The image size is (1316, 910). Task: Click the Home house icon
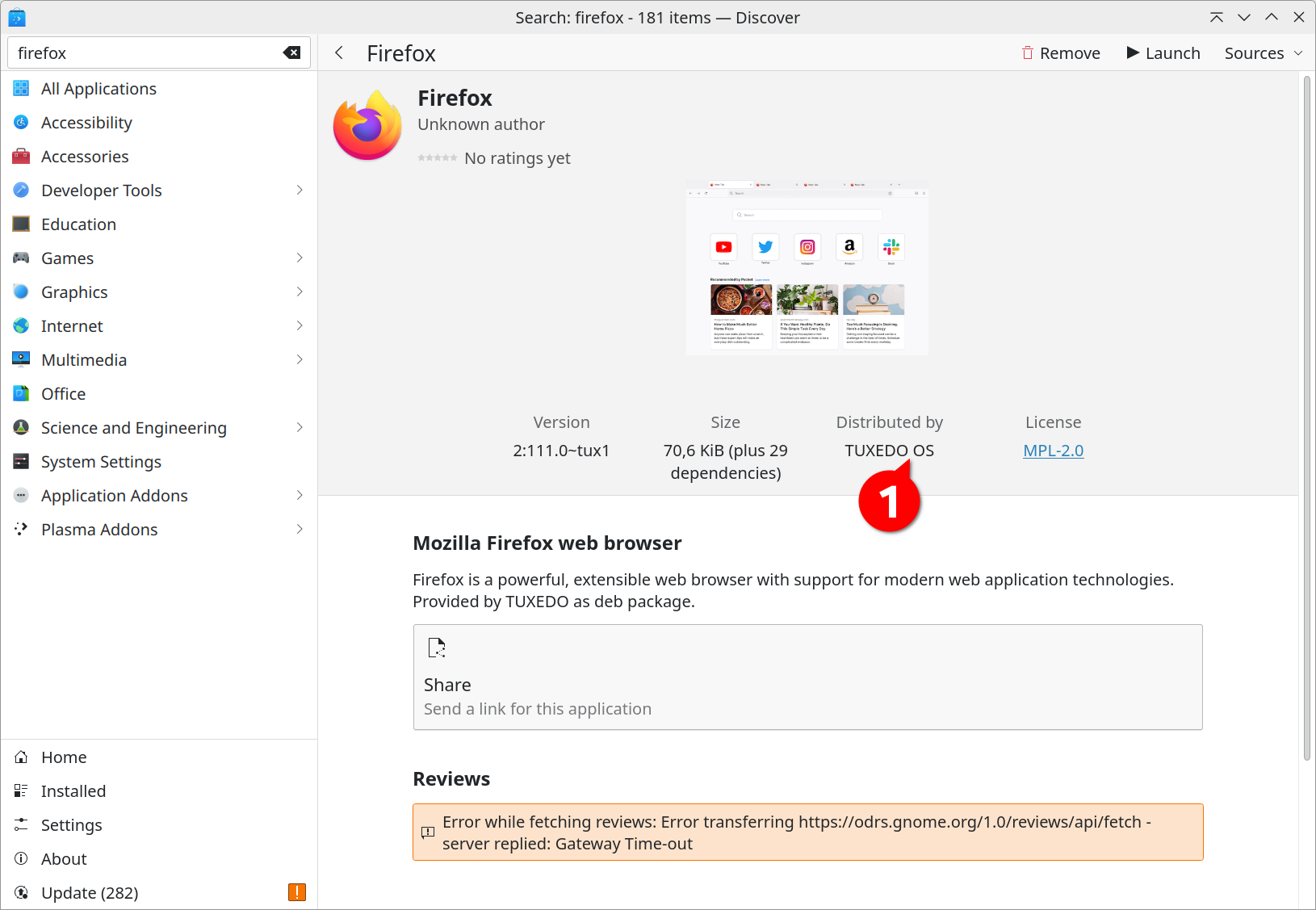(21, 757)
